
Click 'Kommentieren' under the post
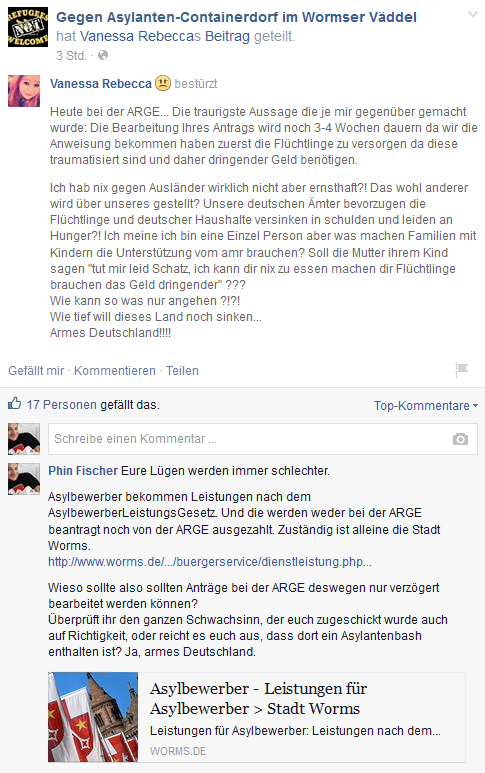click(x=114, y=371)
